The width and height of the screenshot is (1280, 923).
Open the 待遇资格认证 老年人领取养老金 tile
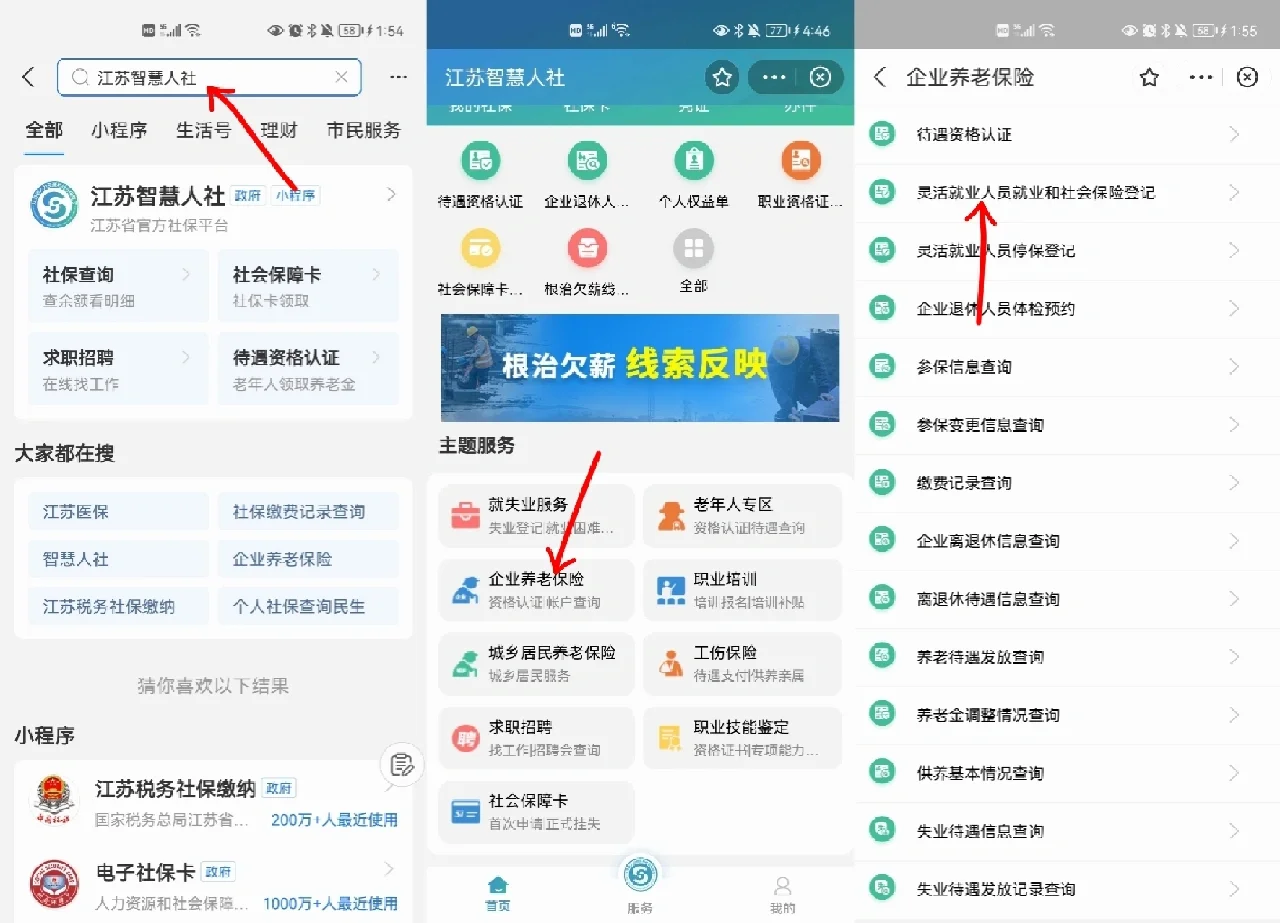pos(308,369)
